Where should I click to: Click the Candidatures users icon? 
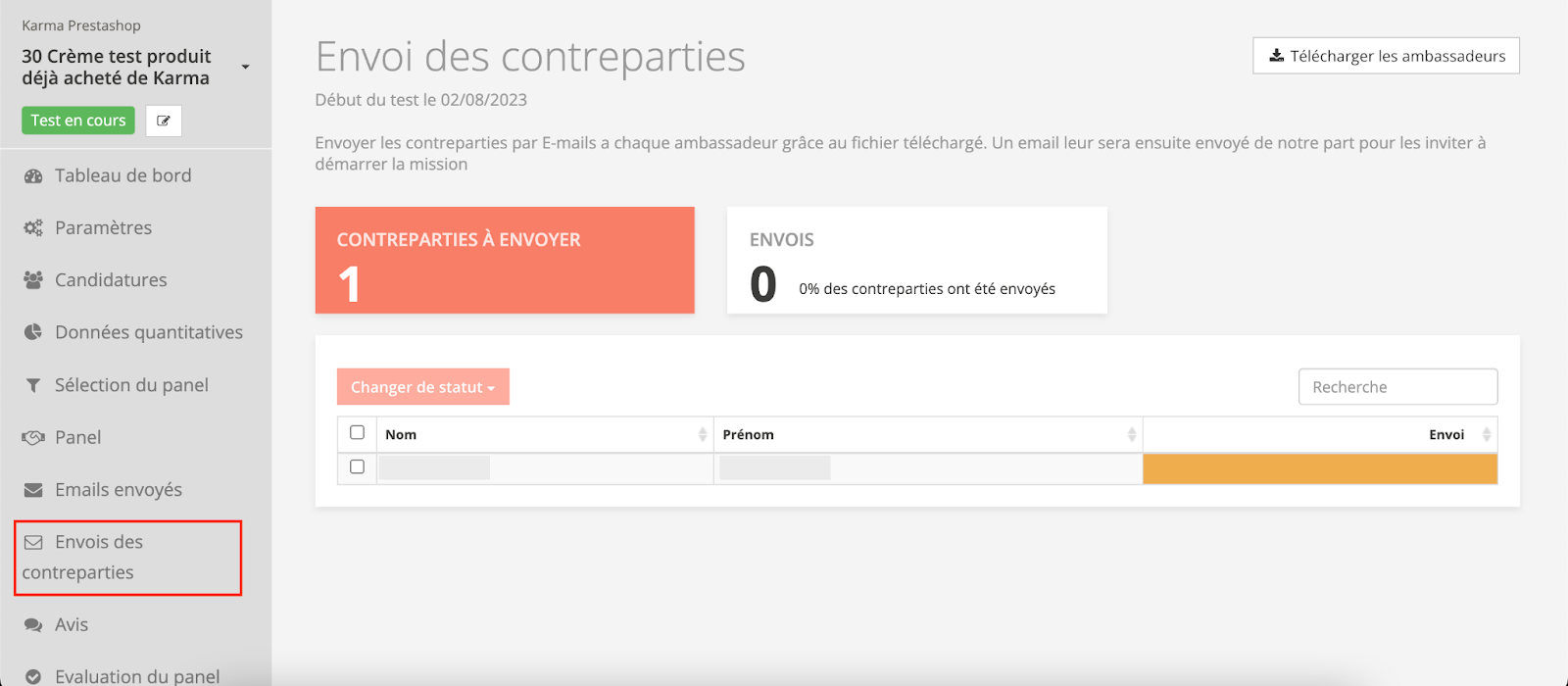[33, 280]
